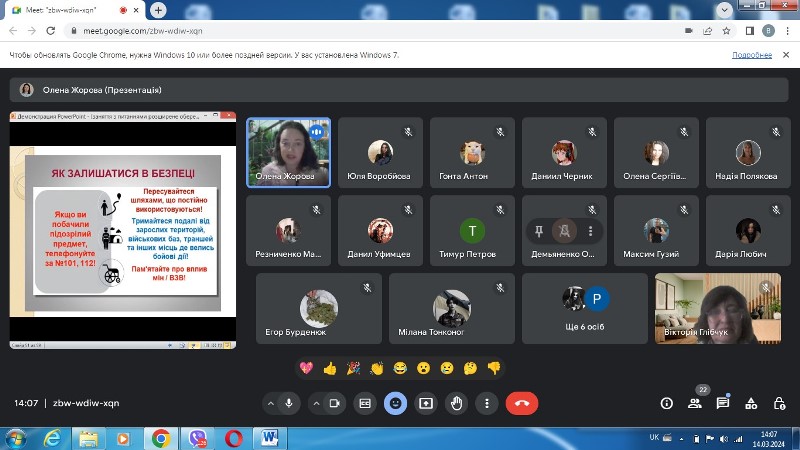Expand video settings arrow
The width and height of the screenshot is (800, 450).
click(x=316, y=404)
